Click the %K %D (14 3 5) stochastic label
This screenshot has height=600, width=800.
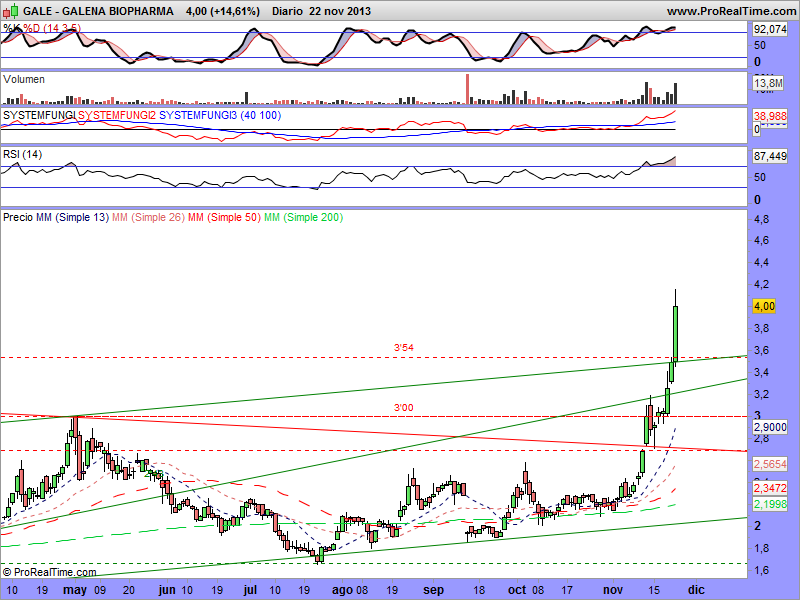[42, 28]
